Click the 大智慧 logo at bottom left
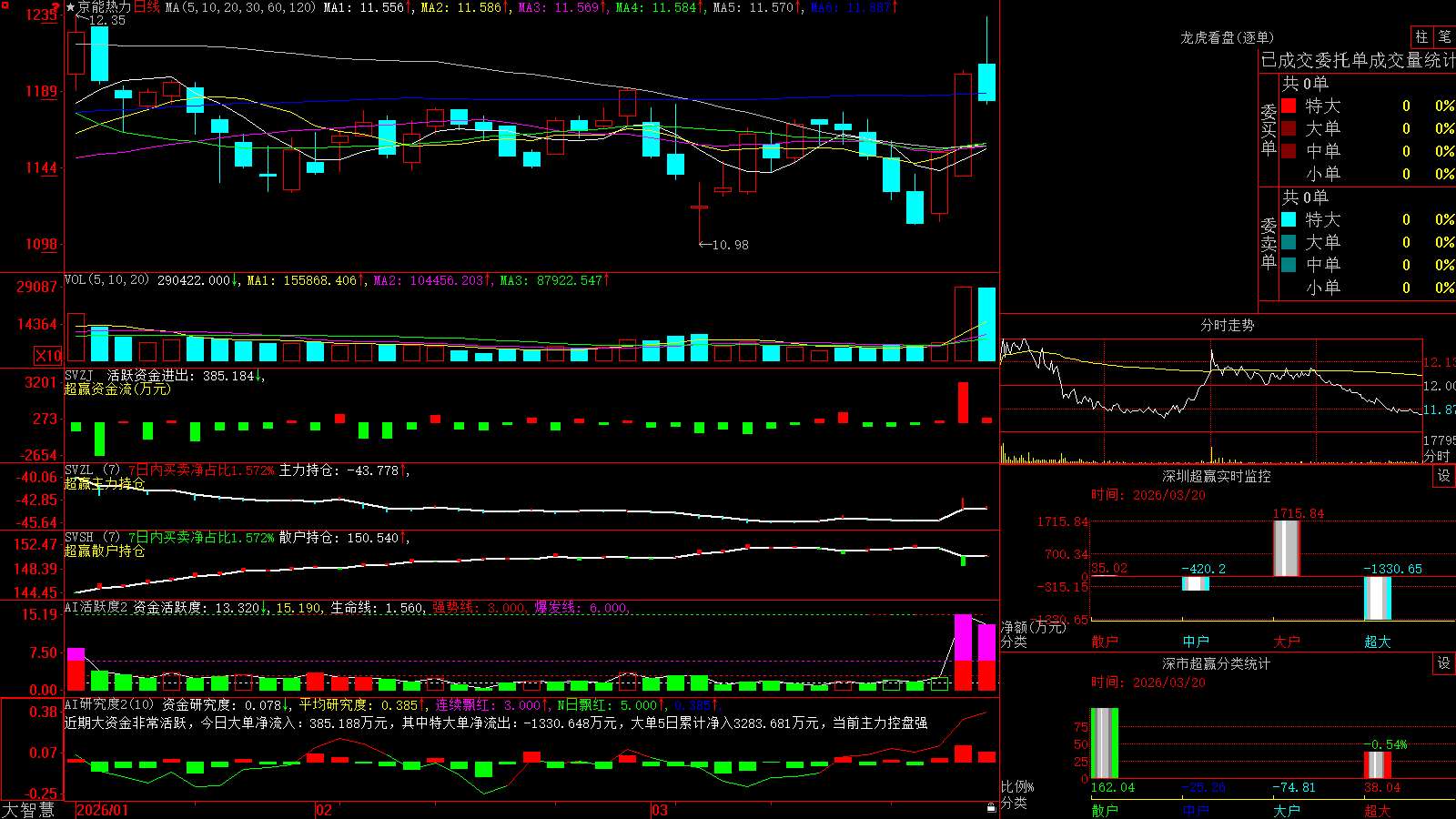 pos(28,809)
